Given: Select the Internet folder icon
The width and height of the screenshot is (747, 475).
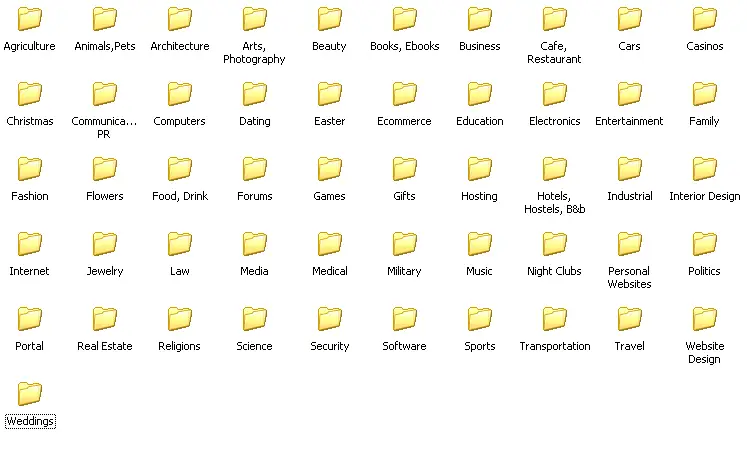Looking at the screenshot, I should [30, 244].
